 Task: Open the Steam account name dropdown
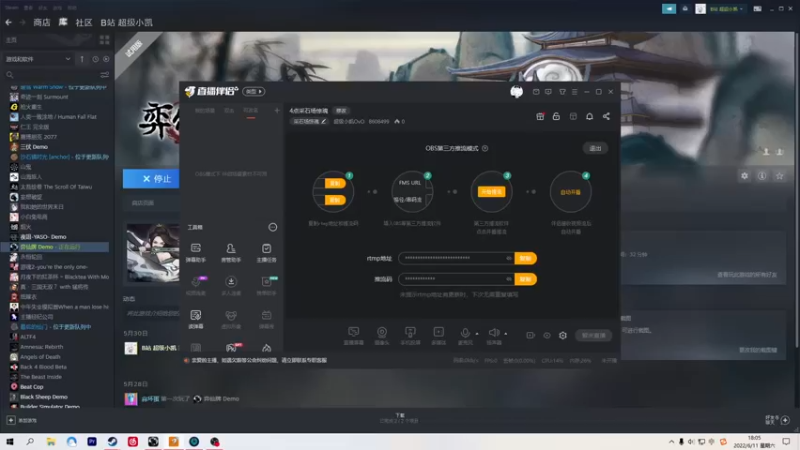pyautogui.click(x=726, y=9)
